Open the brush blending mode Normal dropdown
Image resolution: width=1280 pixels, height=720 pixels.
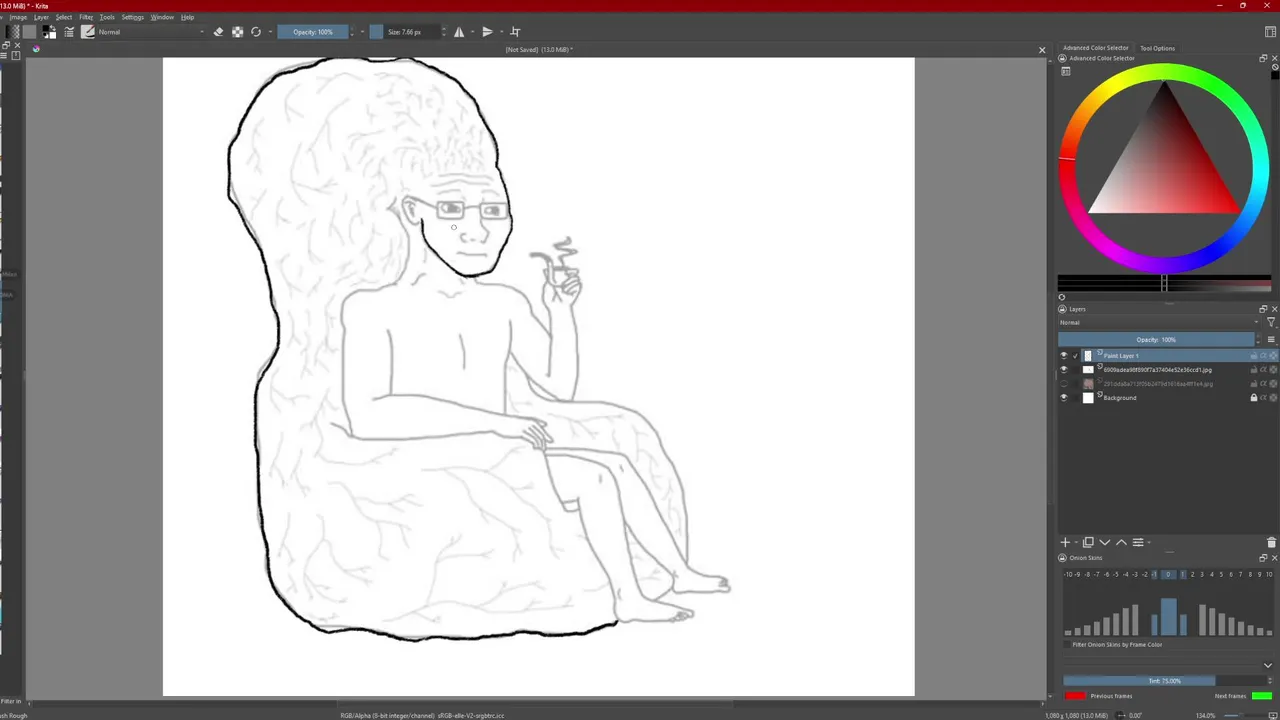pos(150,32)
